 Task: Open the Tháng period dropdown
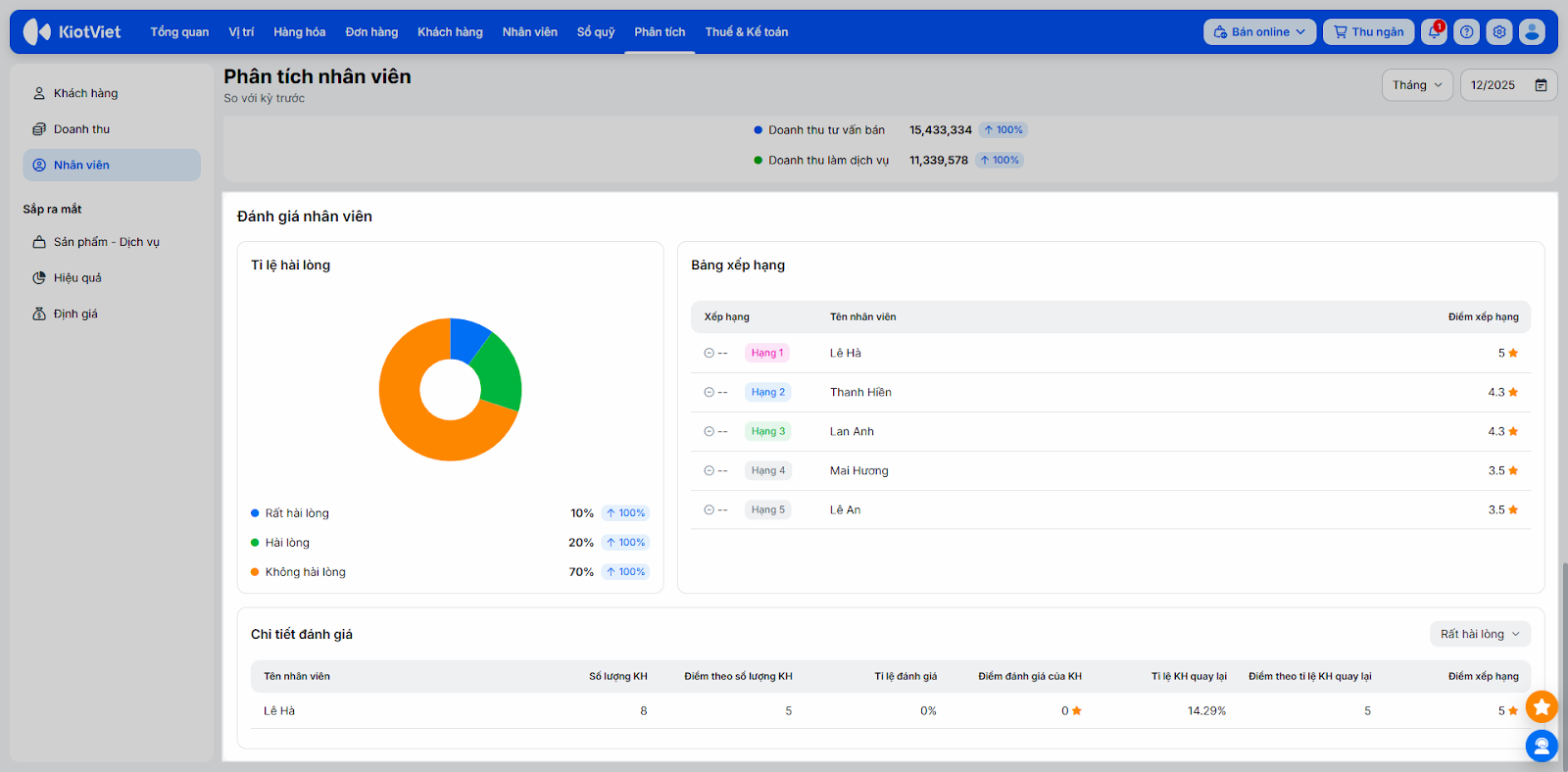pos(1417,85)
